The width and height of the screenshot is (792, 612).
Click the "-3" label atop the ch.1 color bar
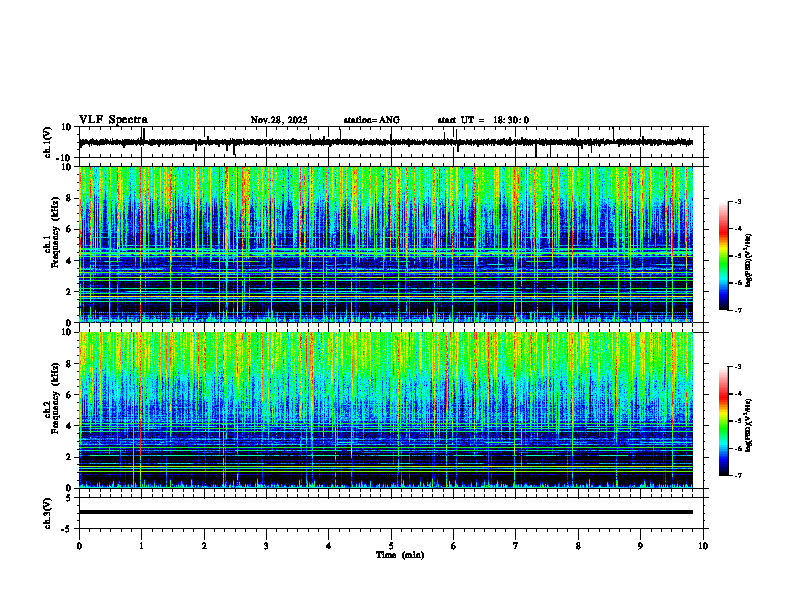737,201
